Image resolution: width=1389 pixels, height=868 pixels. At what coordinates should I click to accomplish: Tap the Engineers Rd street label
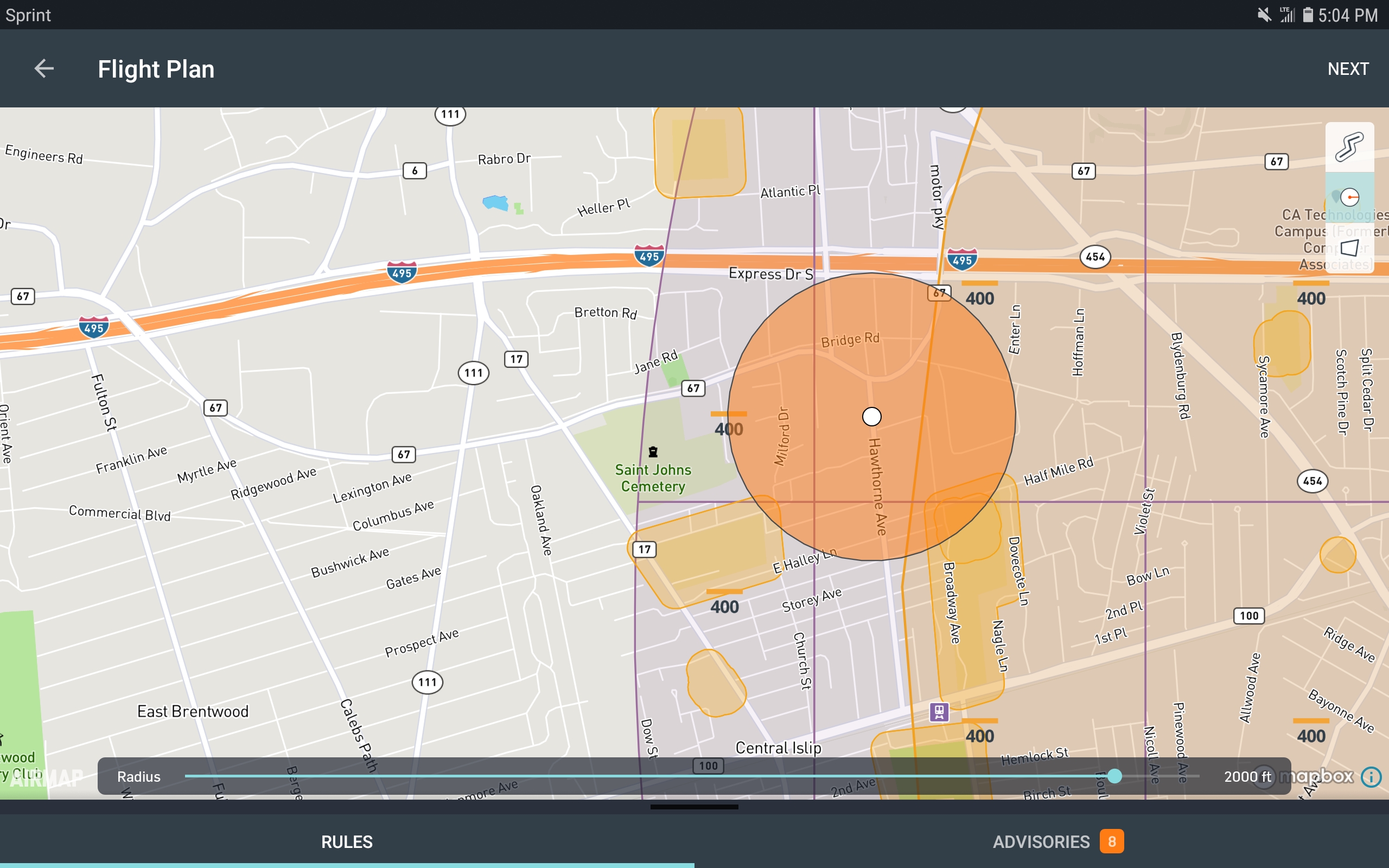click(44, 154)
